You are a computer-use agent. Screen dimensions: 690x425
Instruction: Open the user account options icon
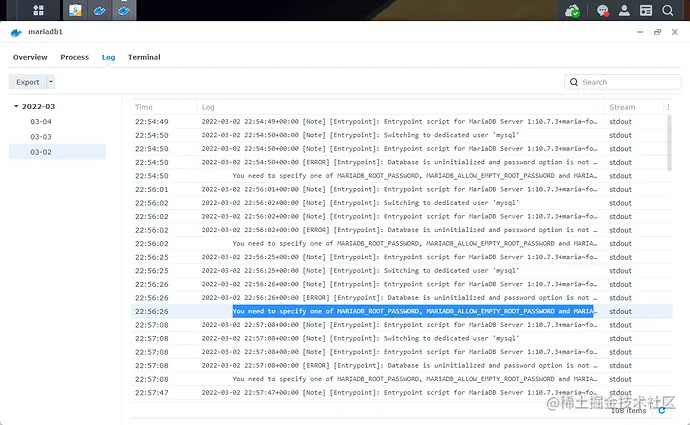[x=624, y=11]
